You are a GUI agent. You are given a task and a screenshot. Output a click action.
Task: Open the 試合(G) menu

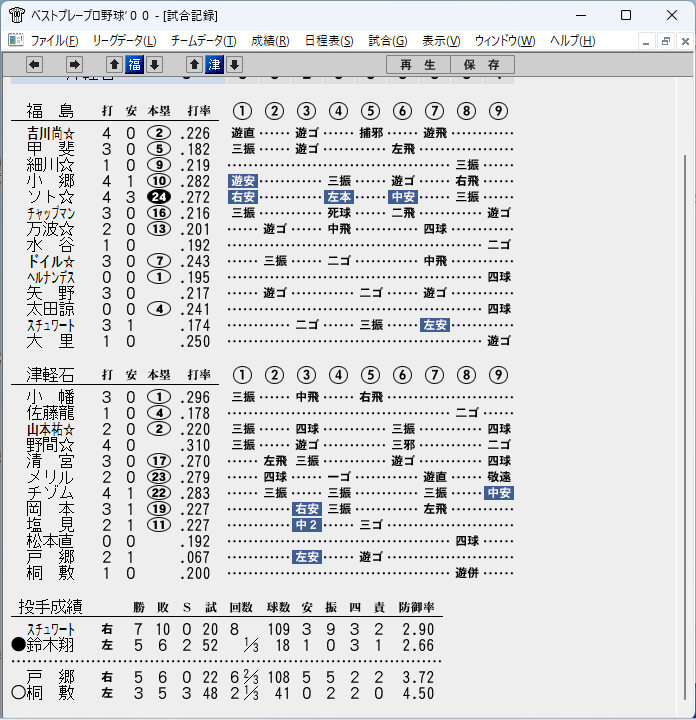pyautogui.click(x=387, y=41)
